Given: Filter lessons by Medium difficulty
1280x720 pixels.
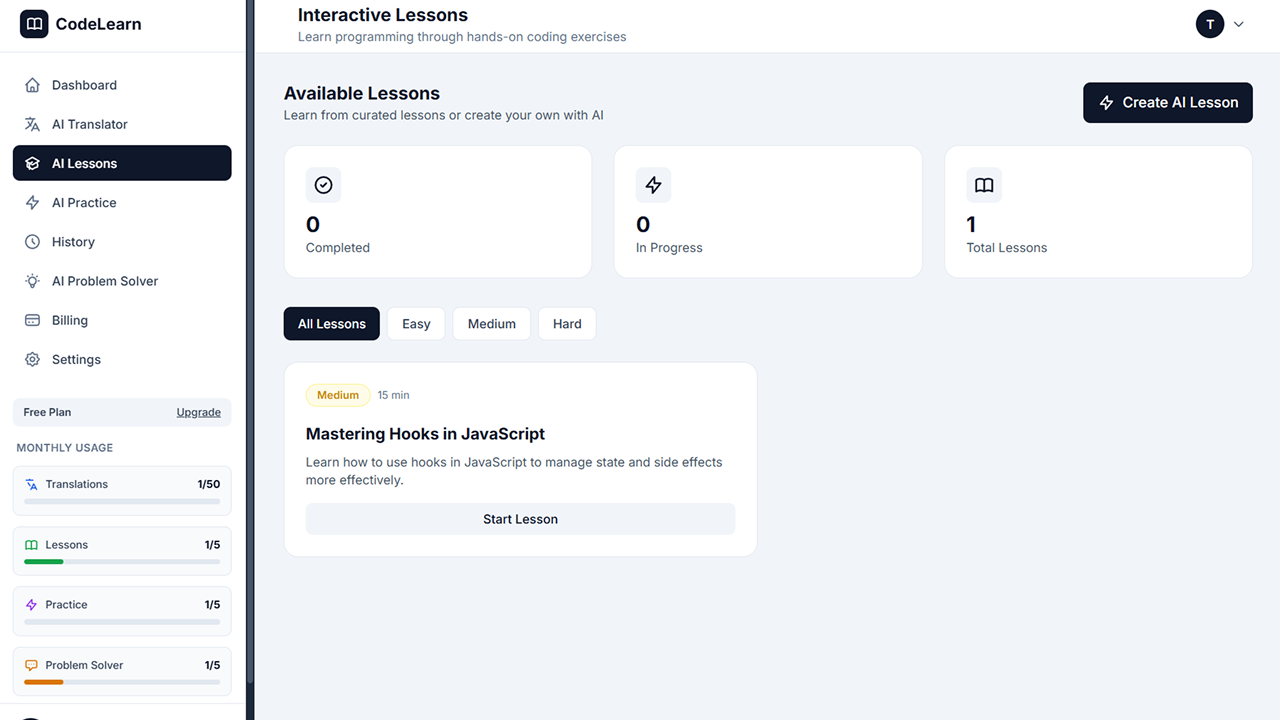Looking at the screenshot, I should pyautogui.click(x=491, y=324).
